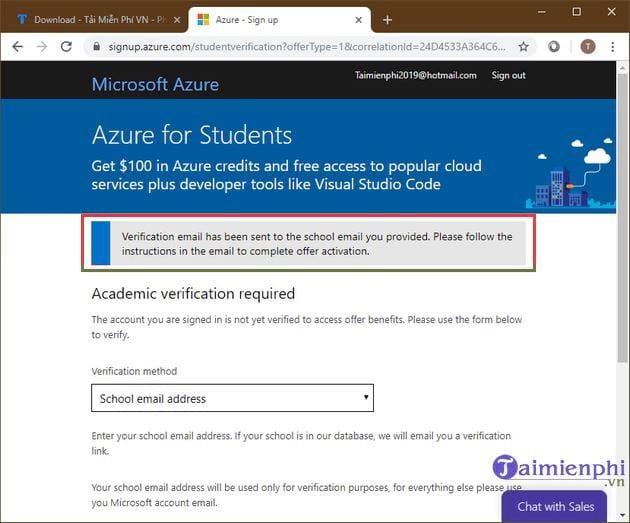This screenshot has width=630, height=523.
Task: Click page vertical scrollbar thumb
Action: coord(622,217)
